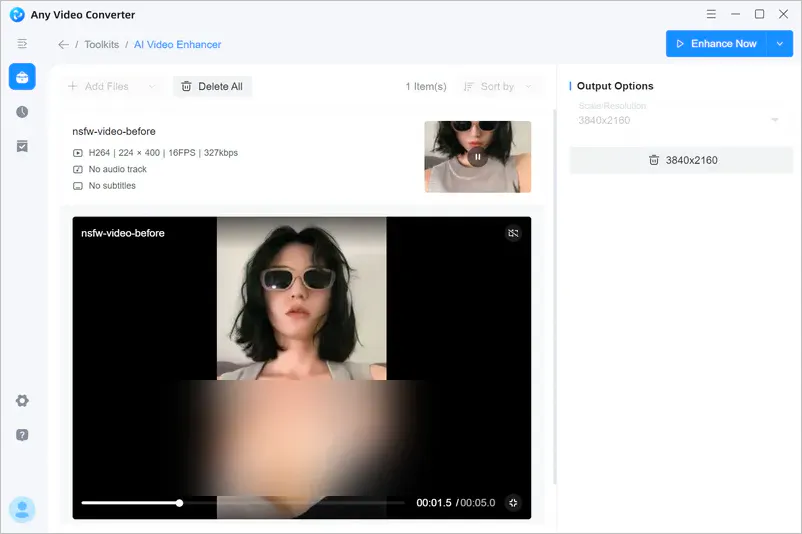
Task: Click Delete All button
Action: pyautogui.click(x=212, y=86)
